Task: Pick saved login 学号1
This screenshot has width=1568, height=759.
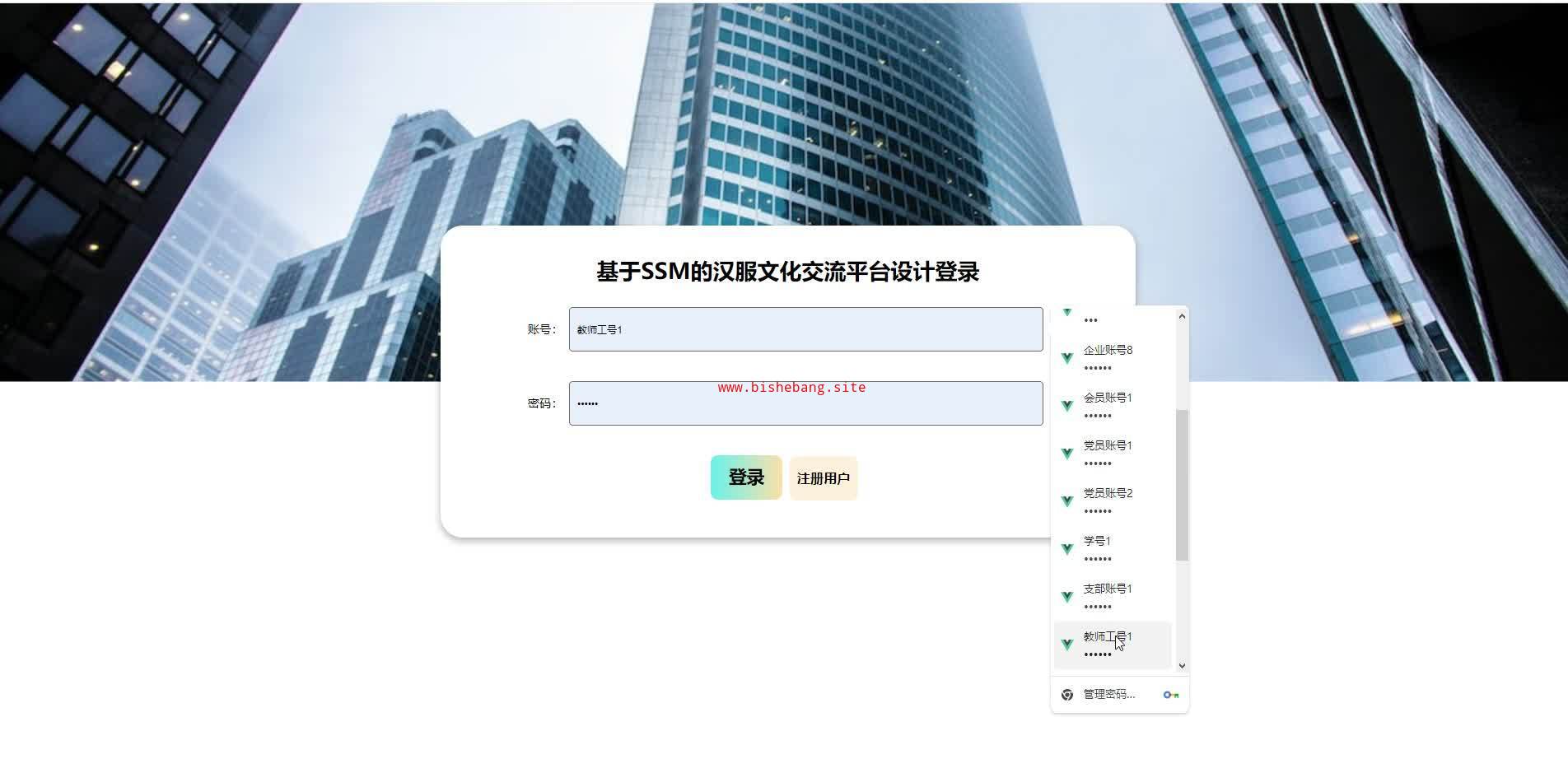Action: [1113, 549]
